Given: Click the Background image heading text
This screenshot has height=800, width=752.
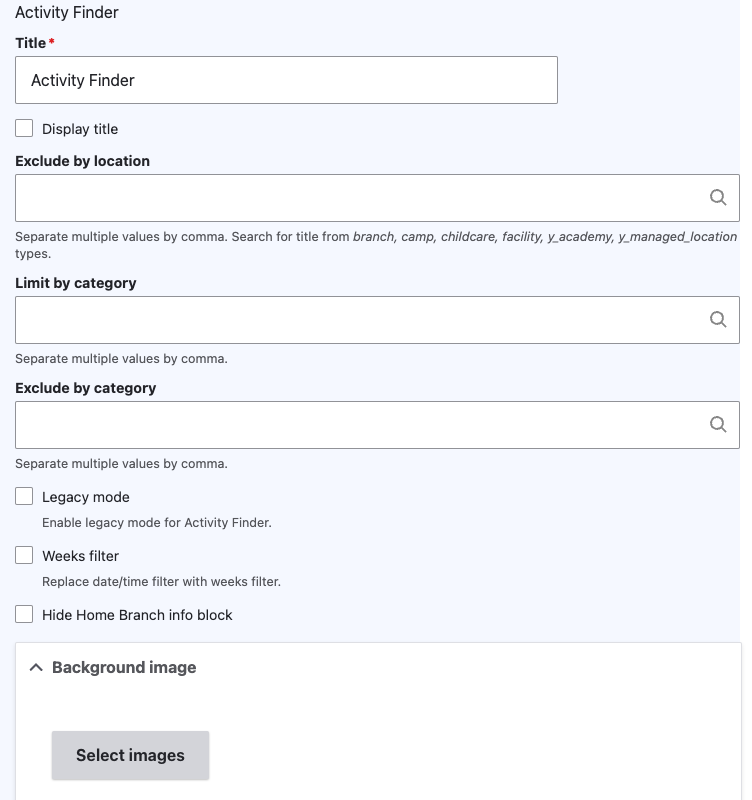Looking at the screenshot, I should tap(124, 667).
